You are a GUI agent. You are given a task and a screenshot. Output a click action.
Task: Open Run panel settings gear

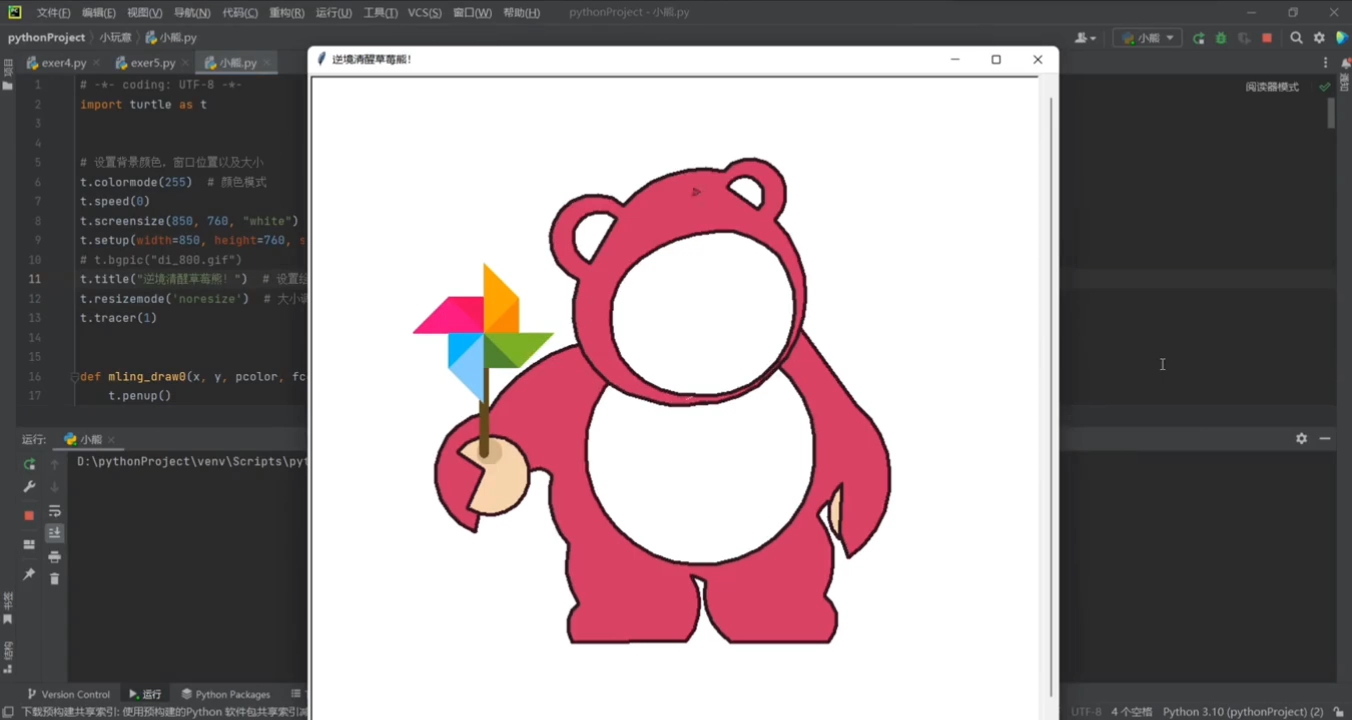pyautogui.click(x=1301, y=439)
